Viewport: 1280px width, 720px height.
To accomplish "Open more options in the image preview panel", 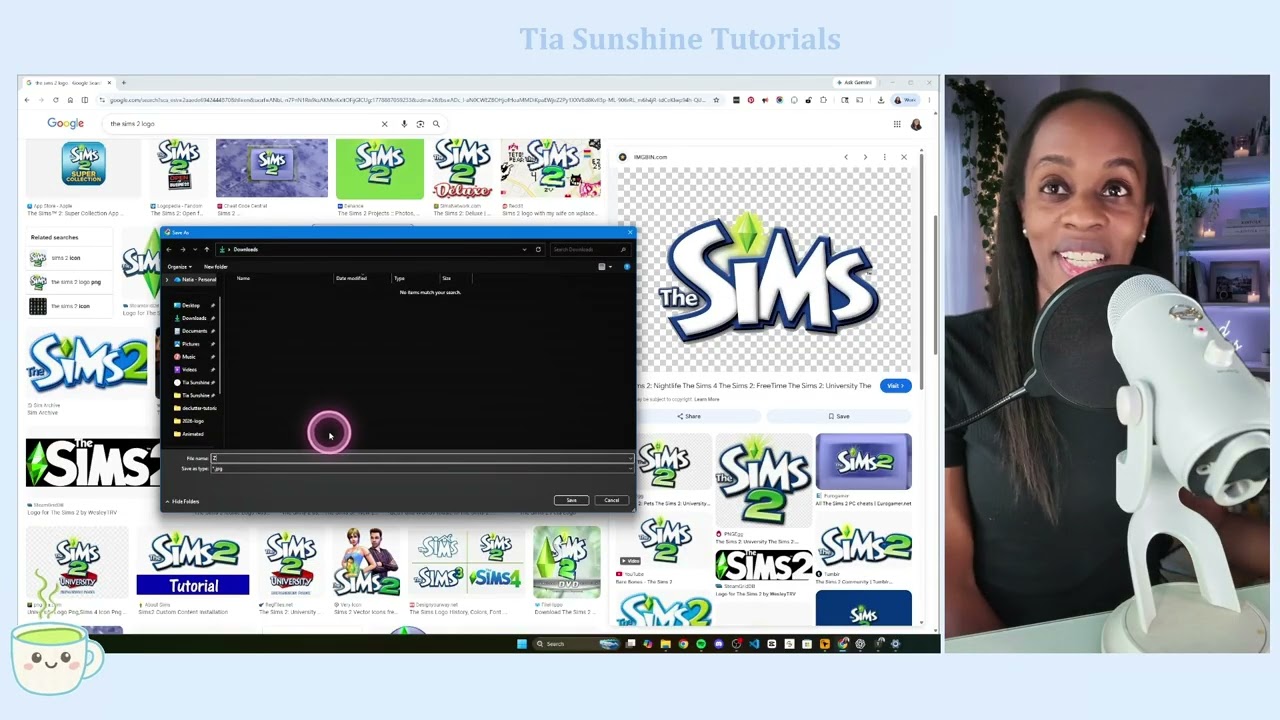I will coord(884,157).
